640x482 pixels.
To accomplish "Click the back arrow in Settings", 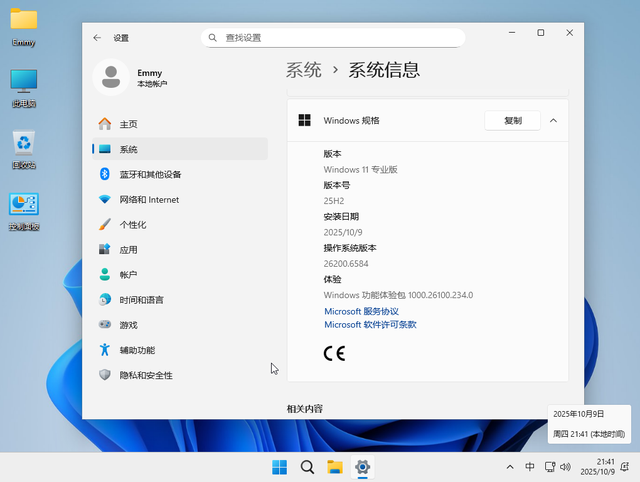I will (97, 38).
